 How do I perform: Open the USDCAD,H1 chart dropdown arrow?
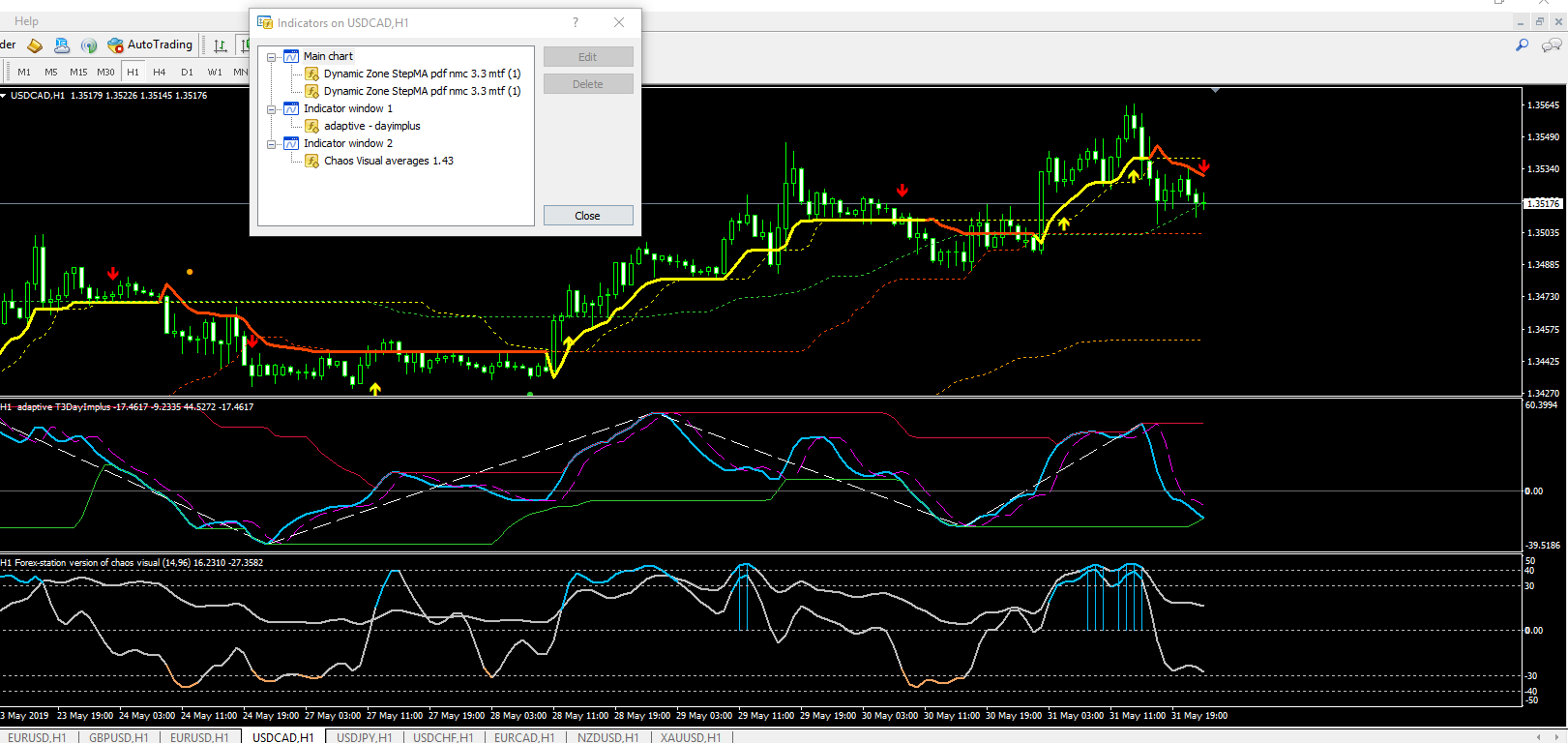coord(4,95)
